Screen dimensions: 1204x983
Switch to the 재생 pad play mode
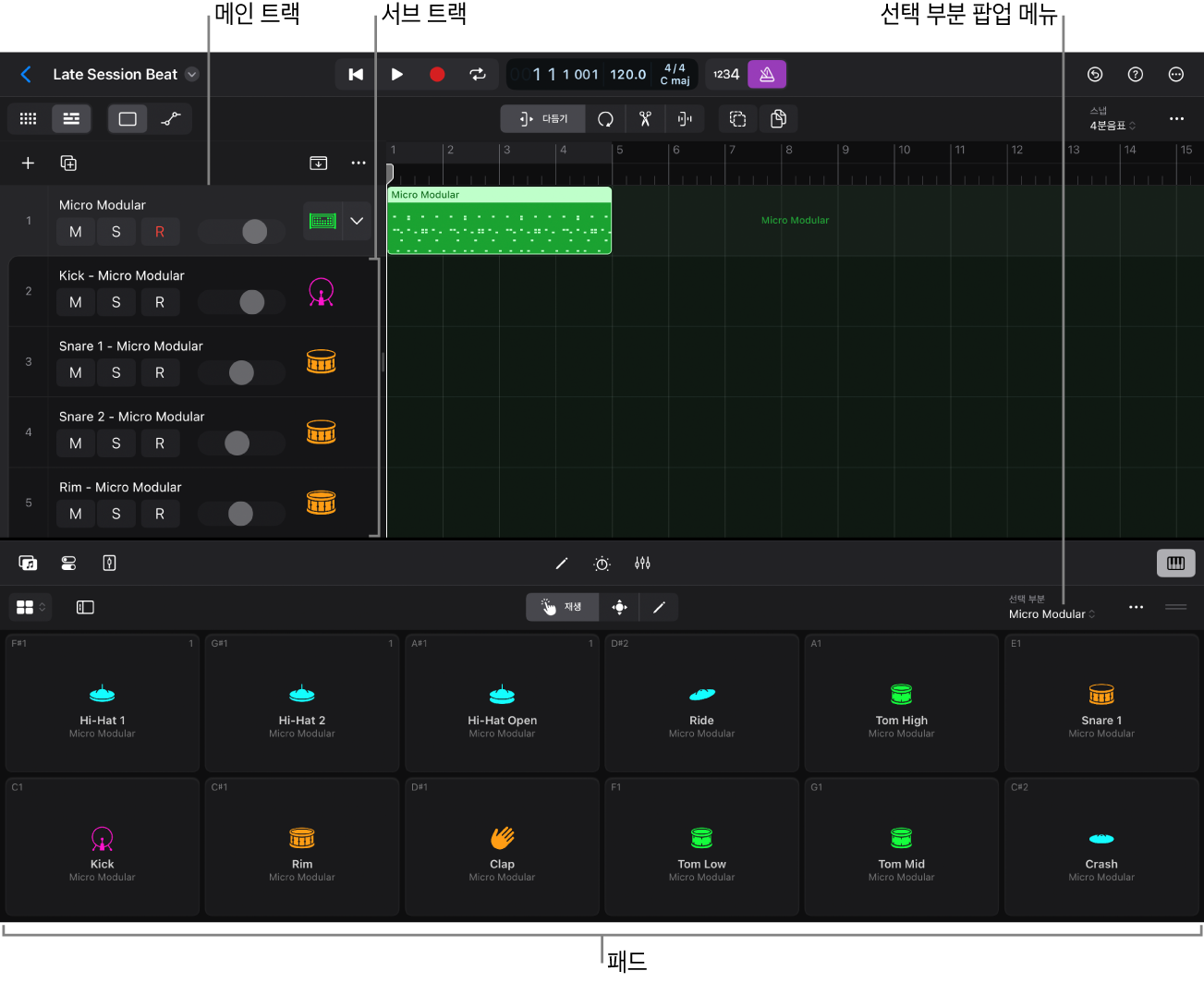pos(562,607)
